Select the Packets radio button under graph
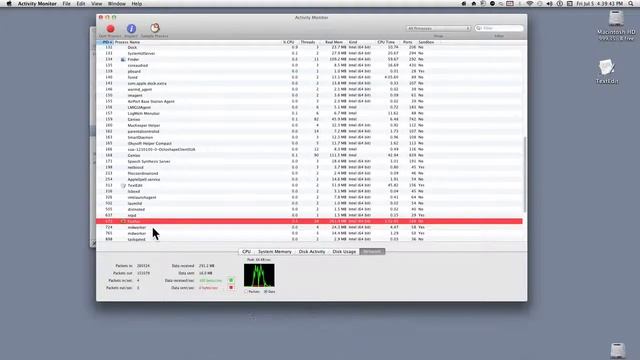This screenshot has height=360, width=640. tap(246, 291)
